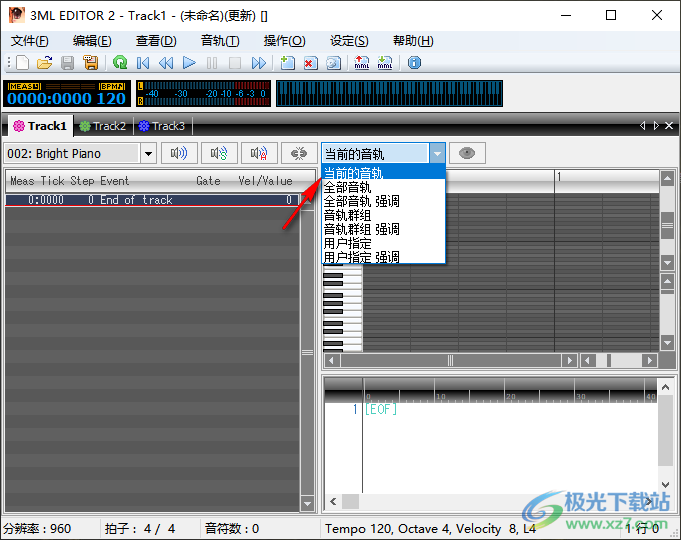This screenshot has width=681, height=540.
Task: Toggle solo with the speaker S button
Action: coord(219,153)
